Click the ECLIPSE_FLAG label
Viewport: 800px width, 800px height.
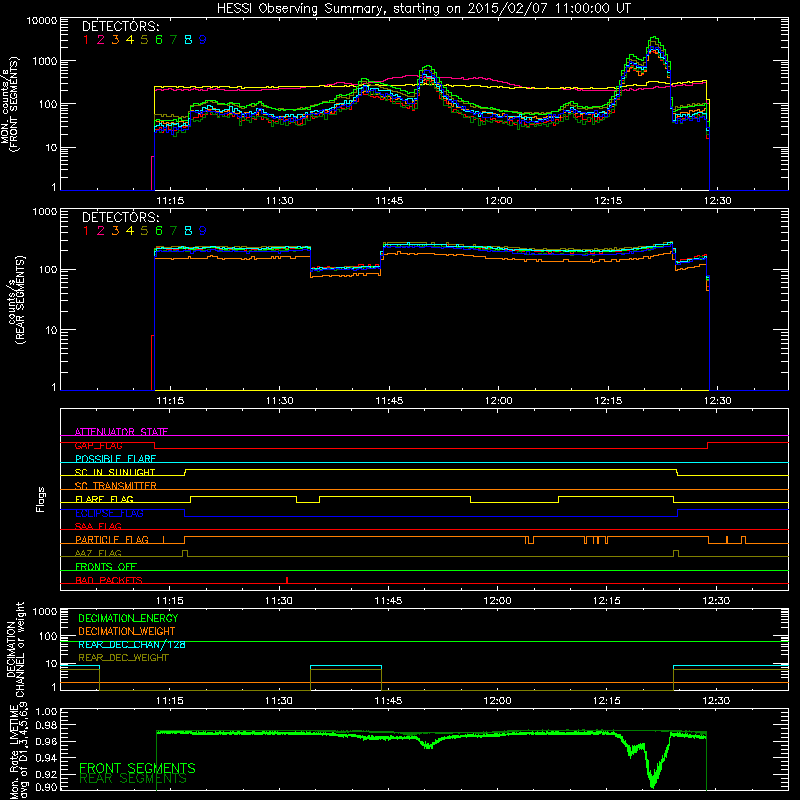(109, 513)
